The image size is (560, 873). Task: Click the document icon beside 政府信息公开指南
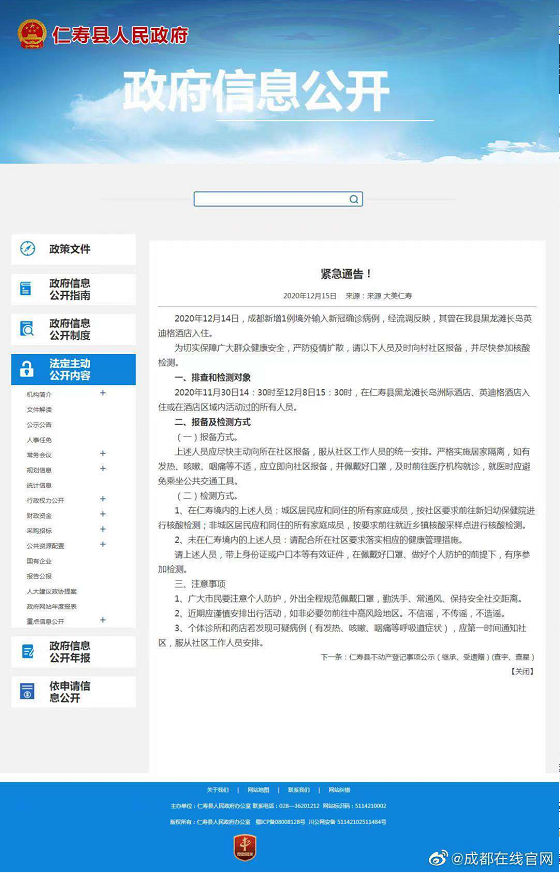26,288
